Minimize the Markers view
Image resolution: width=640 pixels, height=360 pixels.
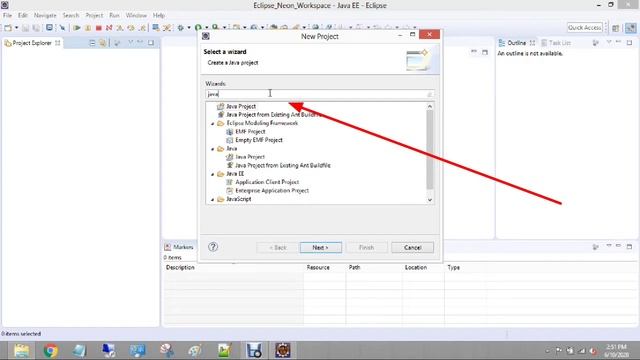coord(618,246)
